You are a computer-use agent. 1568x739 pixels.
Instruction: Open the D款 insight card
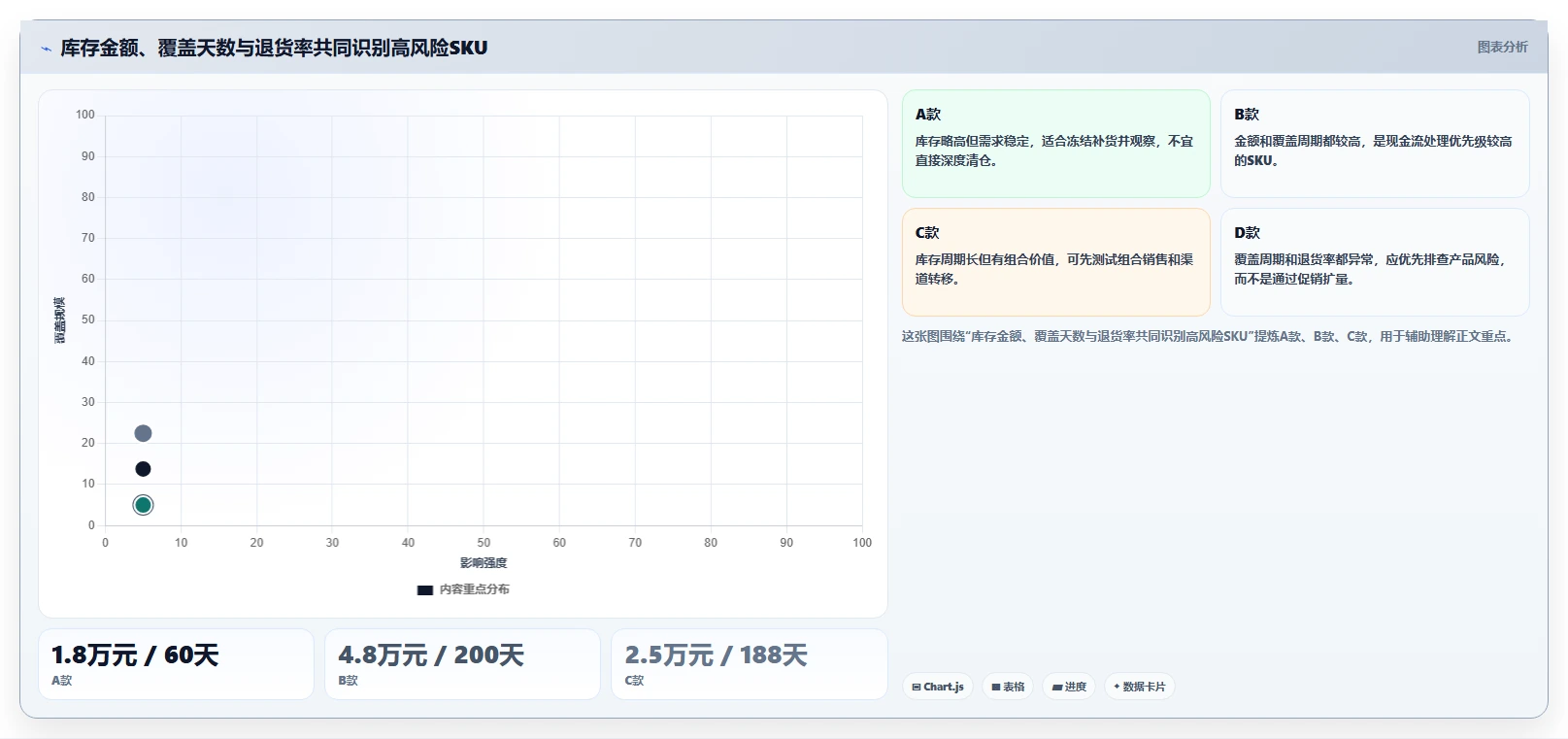[x=1375, y=262]
